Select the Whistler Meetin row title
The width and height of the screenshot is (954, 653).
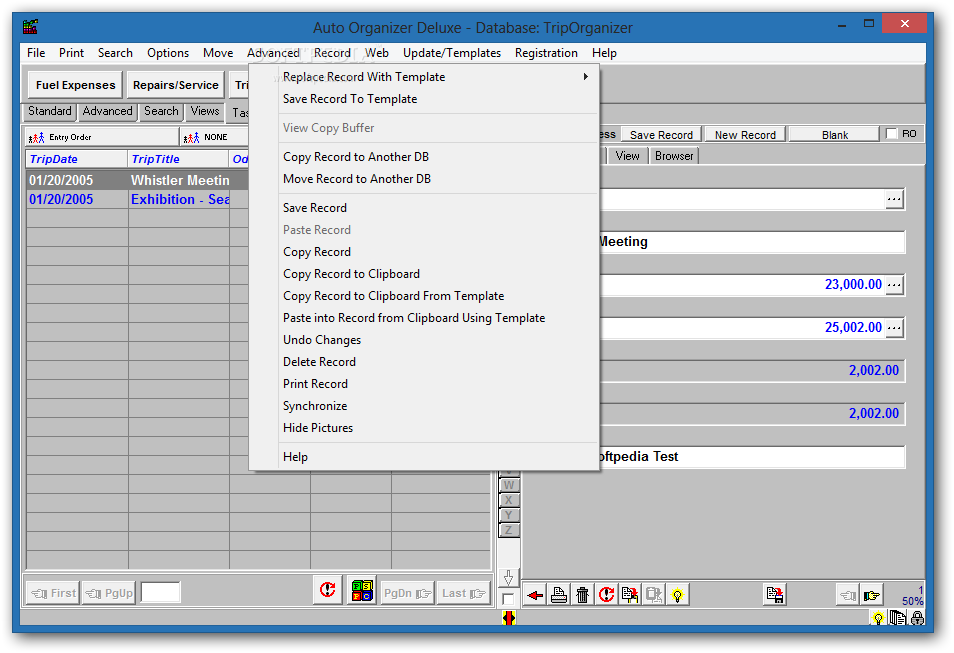pyautogui.click(x=179, y=180)
